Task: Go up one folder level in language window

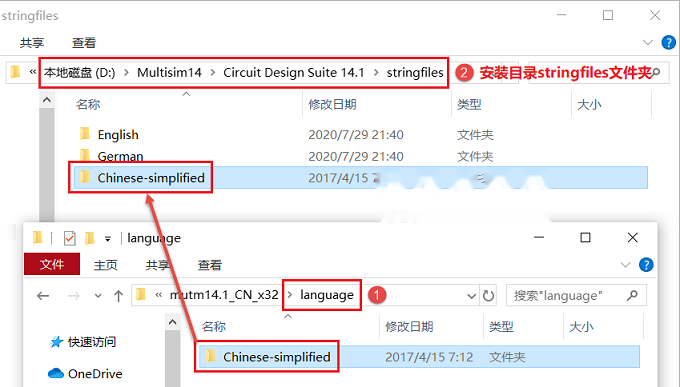Action: coord(118,296)
